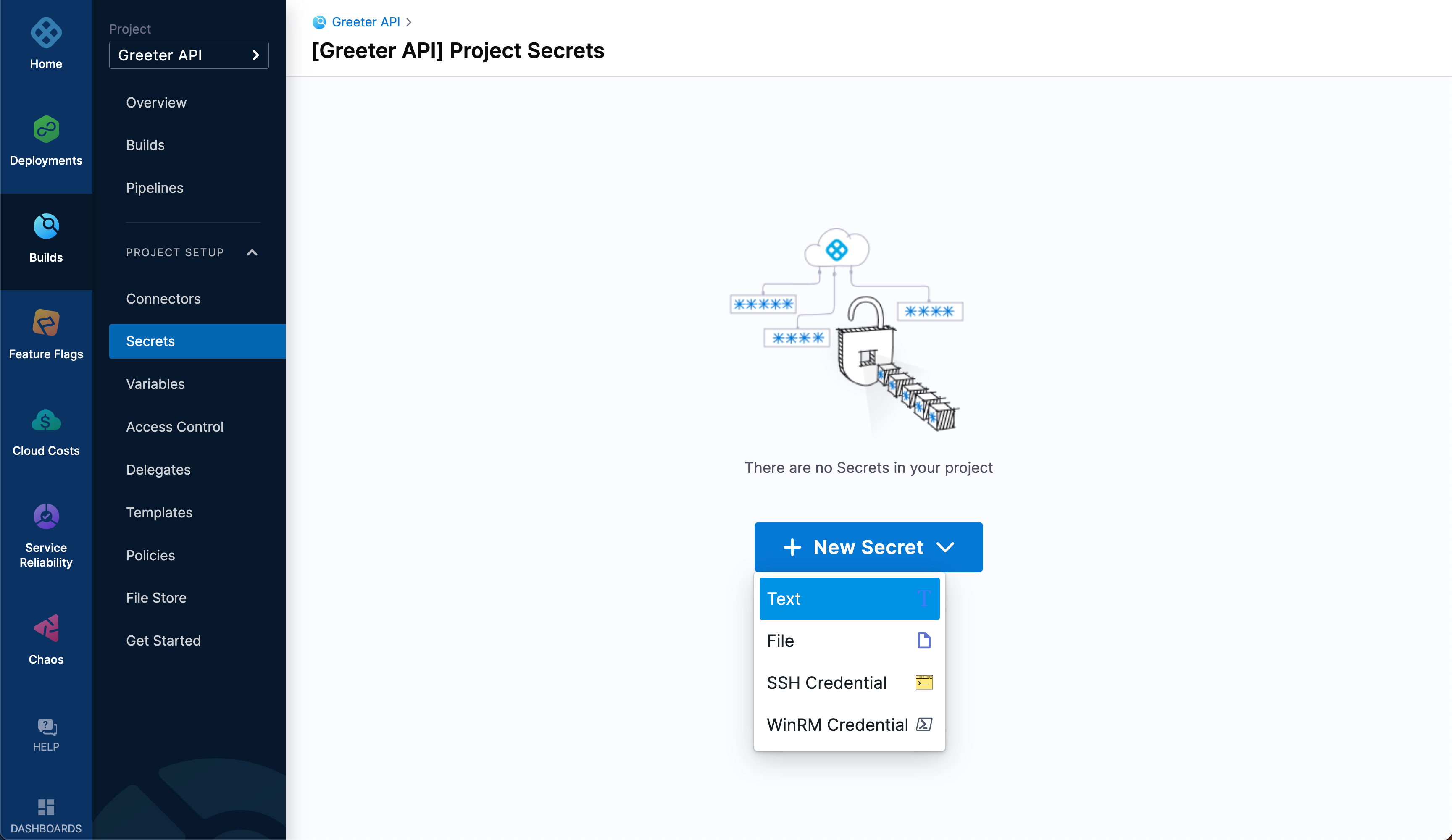Click the File secret type option
The image size is (1452, 840).
(x=848, y=640)
